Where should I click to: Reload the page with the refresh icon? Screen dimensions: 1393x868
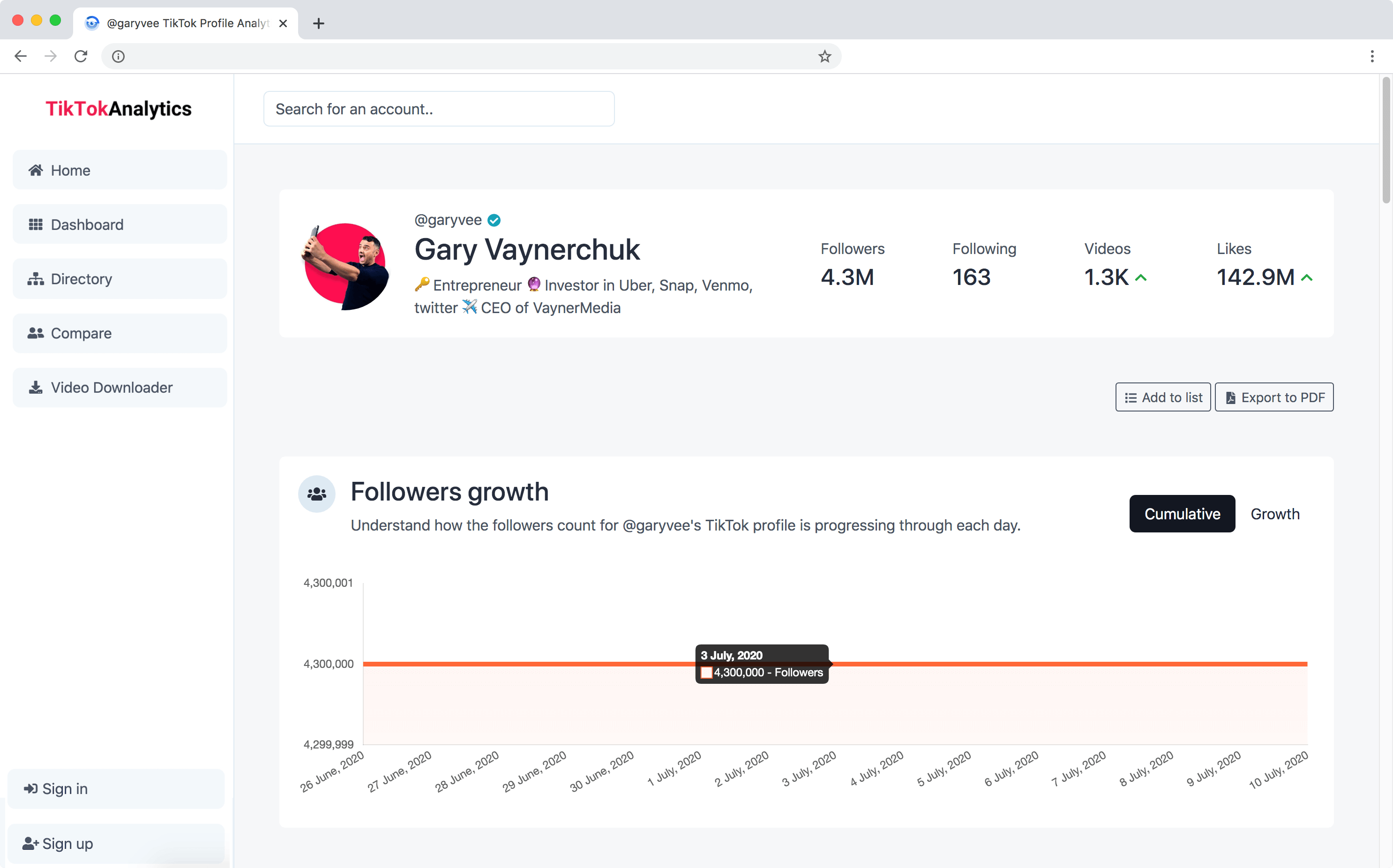[81, 56]
